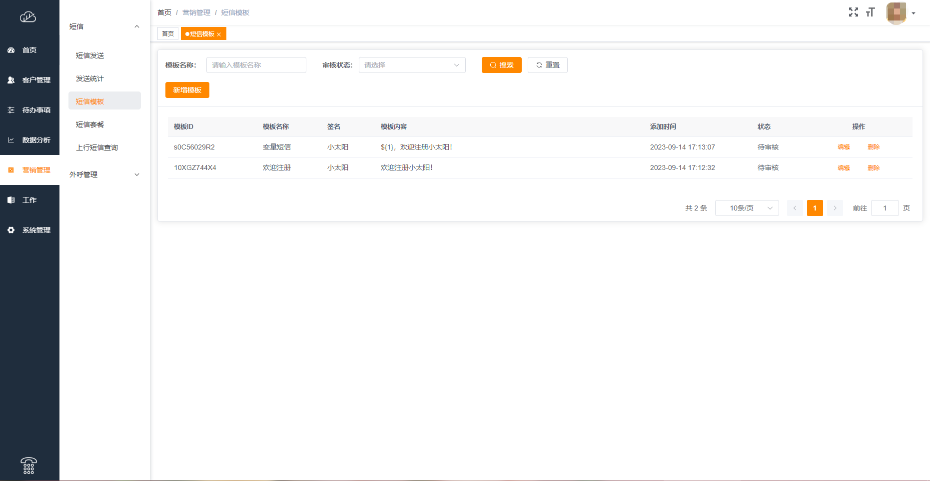Click the cloud logo in sidebar
This screenshot has width=930, height=481.
pos(29,16)
